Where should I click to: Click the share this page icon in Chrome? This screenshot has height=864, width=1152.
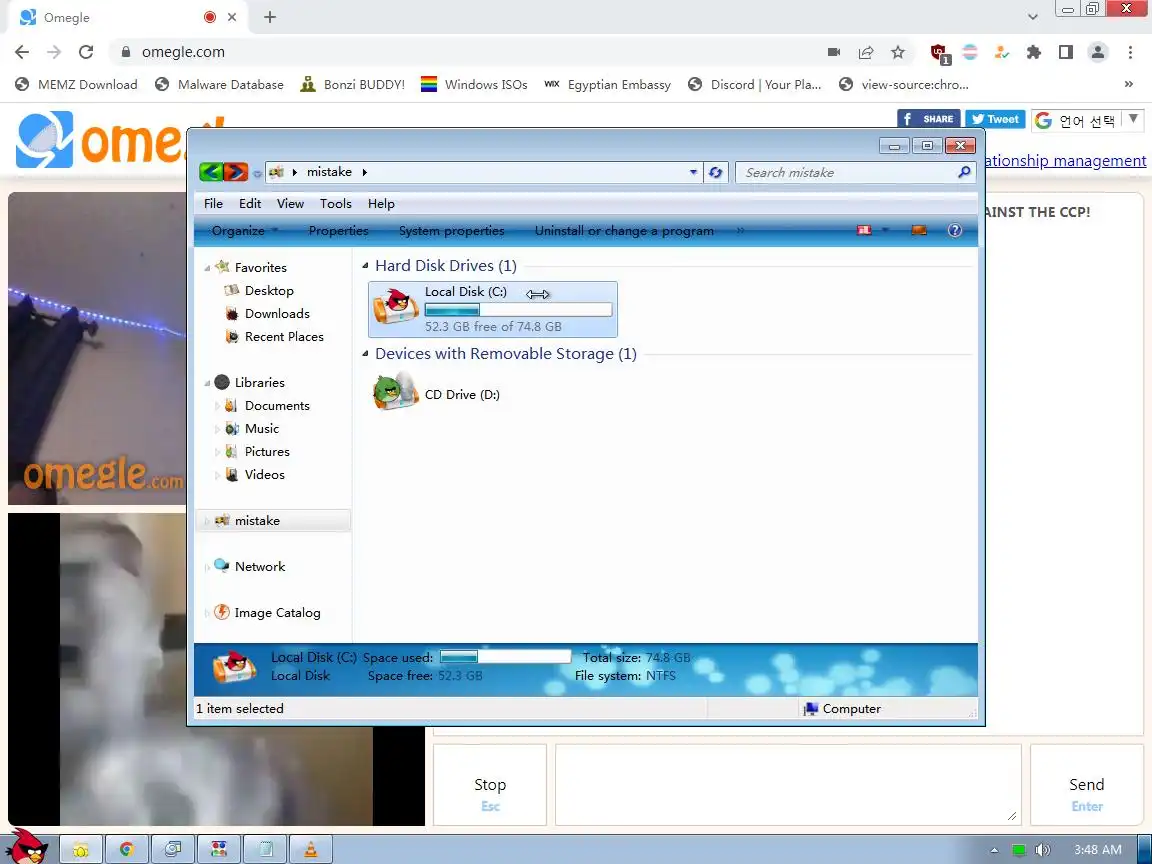pyautogui.click(x=866, y=52)
